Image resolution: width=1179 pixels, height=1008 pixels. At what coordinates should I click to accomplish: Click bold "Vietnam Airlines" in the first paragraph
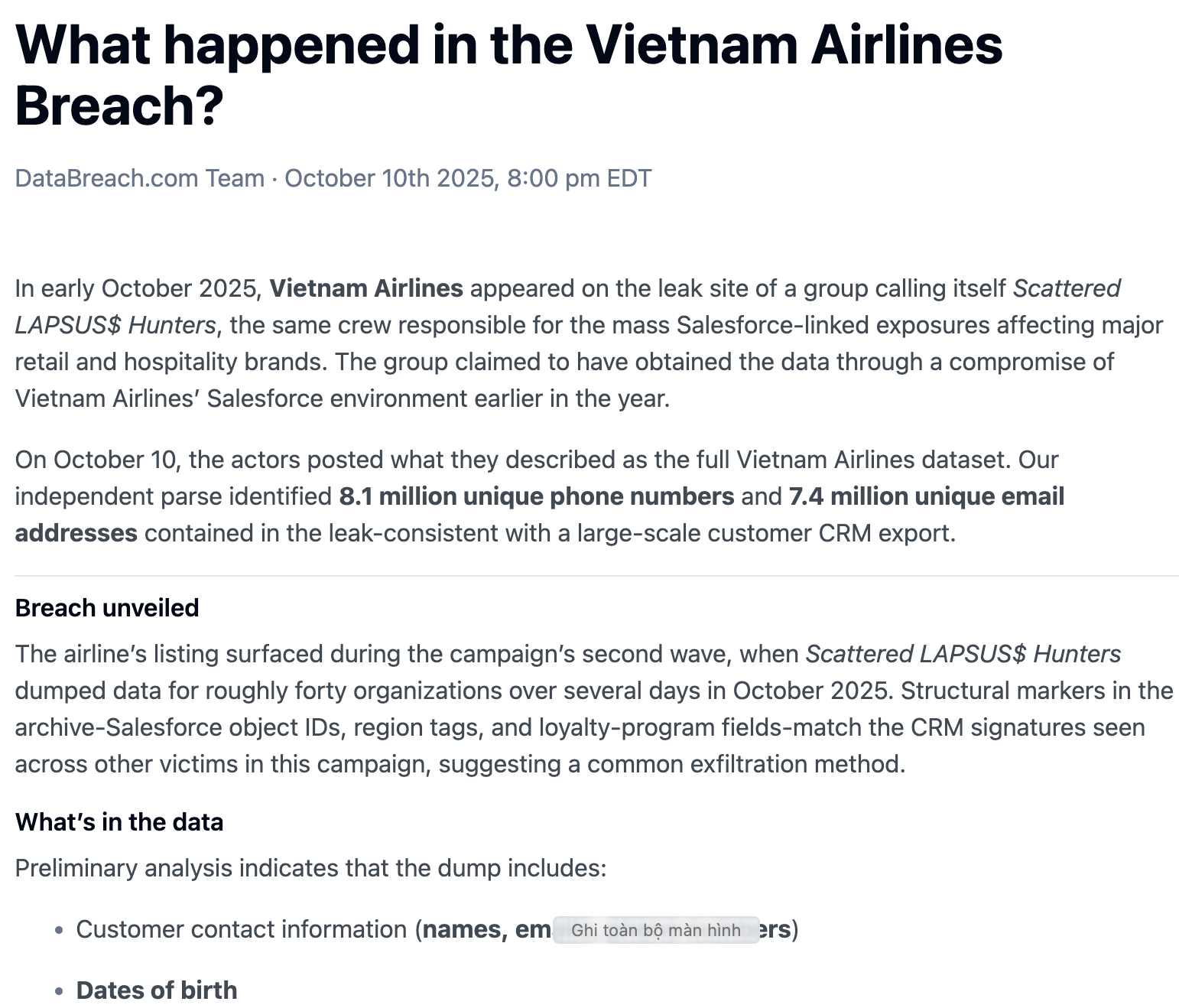(366, 288)
